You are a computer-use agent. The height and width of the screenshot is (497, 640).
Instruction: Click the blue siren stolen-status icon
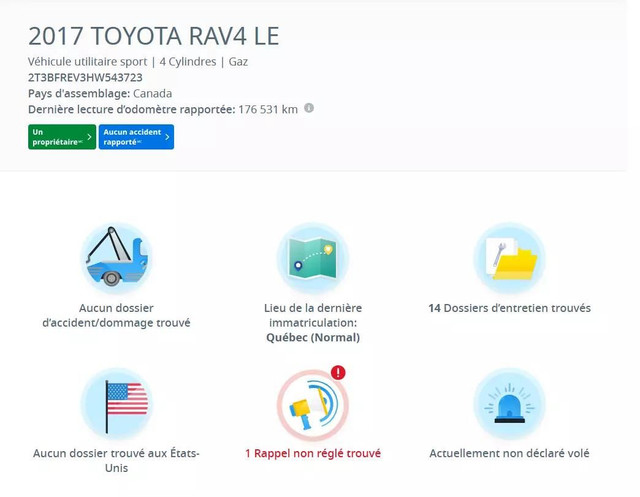[509, 404]
